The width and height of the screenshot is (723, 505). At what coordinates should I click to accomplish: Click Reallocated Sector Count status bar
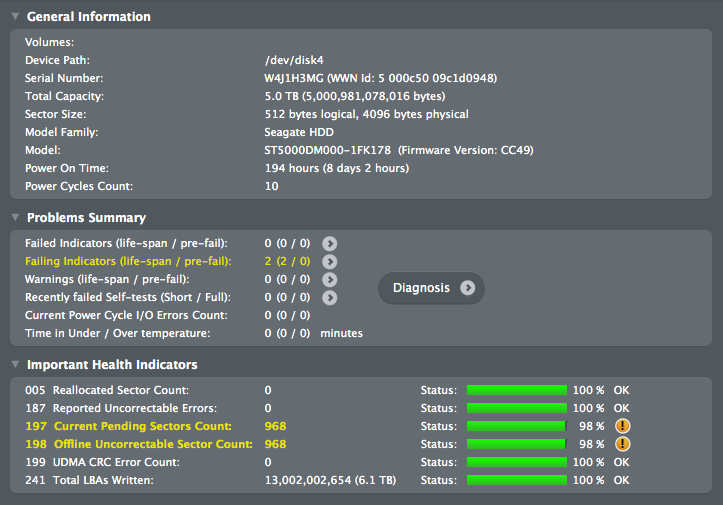point(517,390)
